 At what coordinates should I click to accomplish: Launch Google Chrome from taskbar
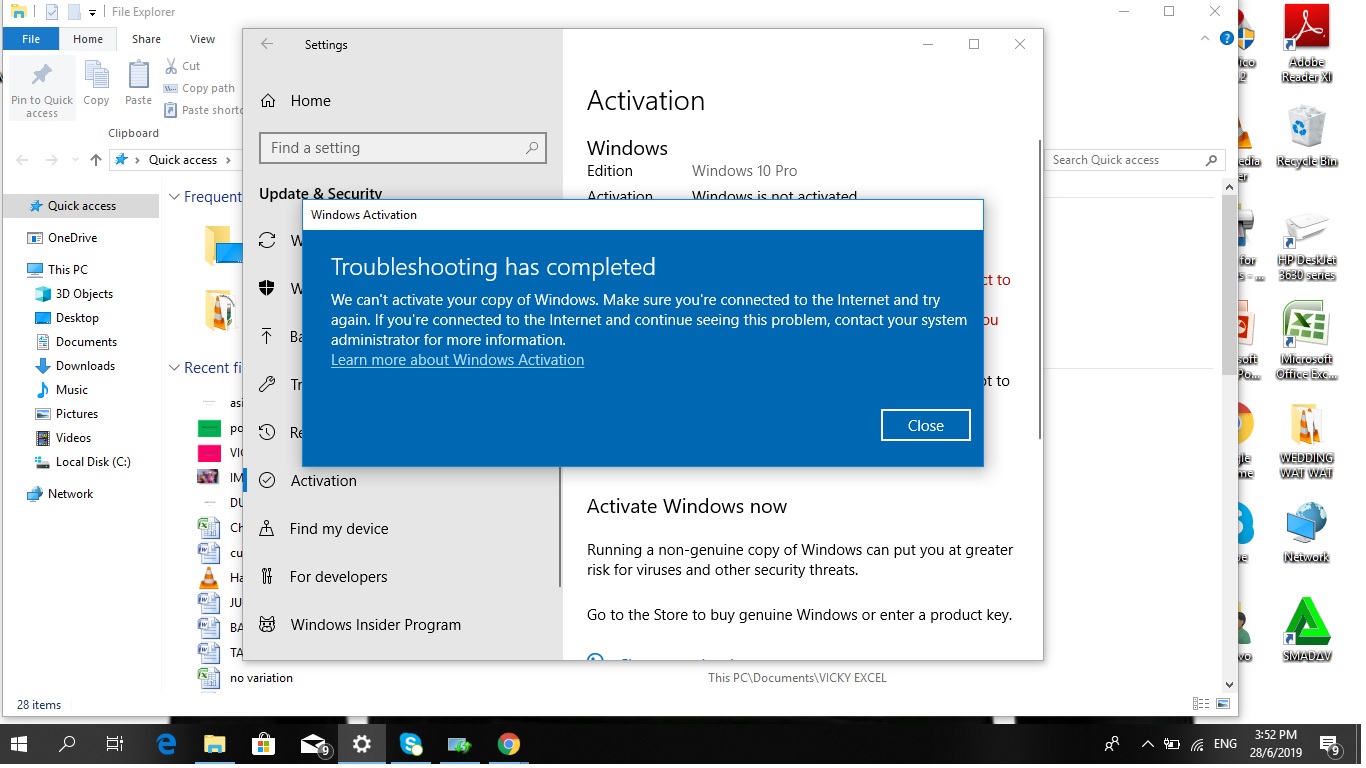coord(508,744)
